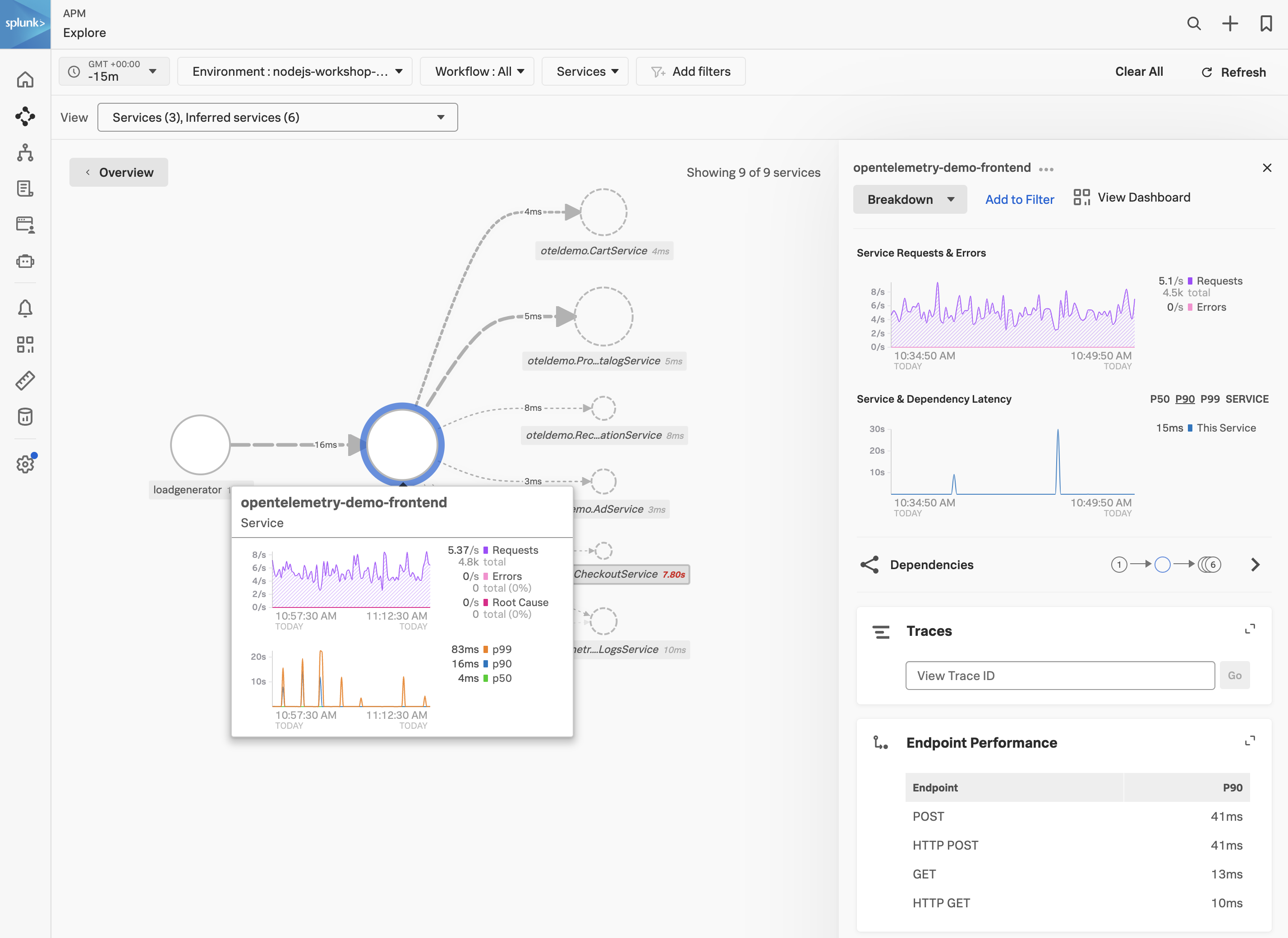Open the Environment filter dropdown
1288x938 pixels.
coord(295,72)
